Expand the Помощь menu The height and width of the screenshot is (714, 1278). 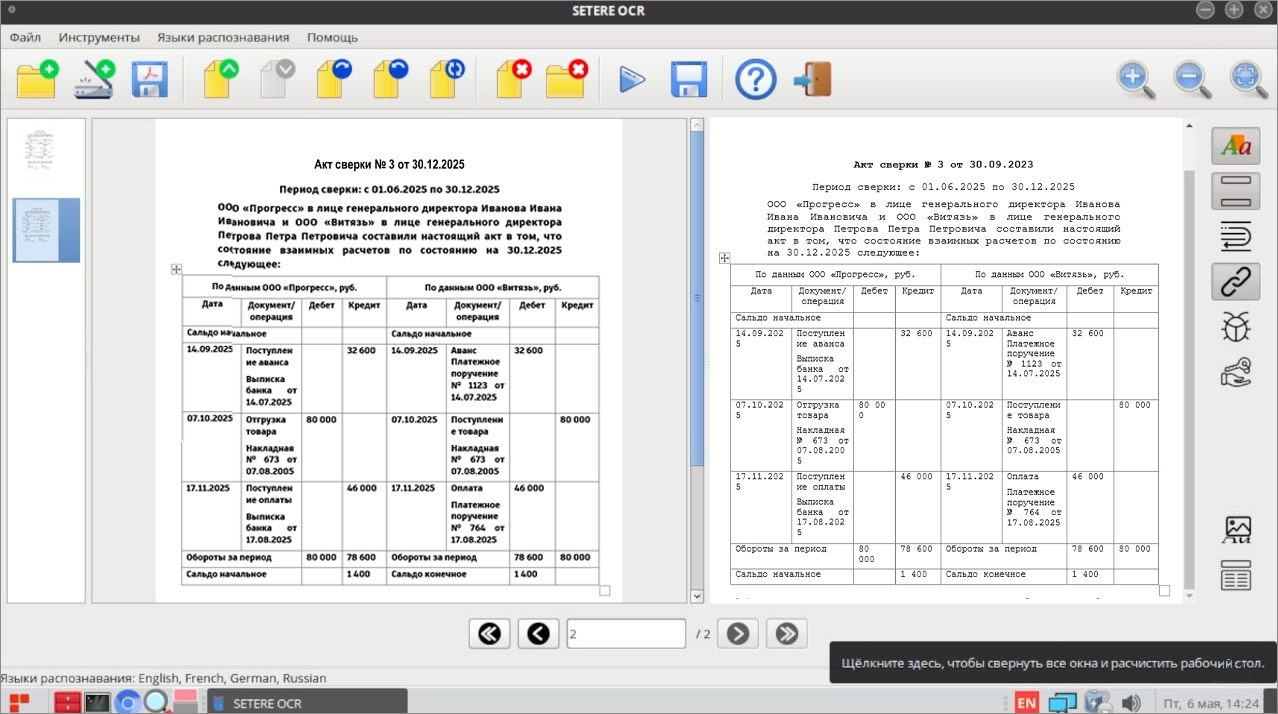[332, 37]
